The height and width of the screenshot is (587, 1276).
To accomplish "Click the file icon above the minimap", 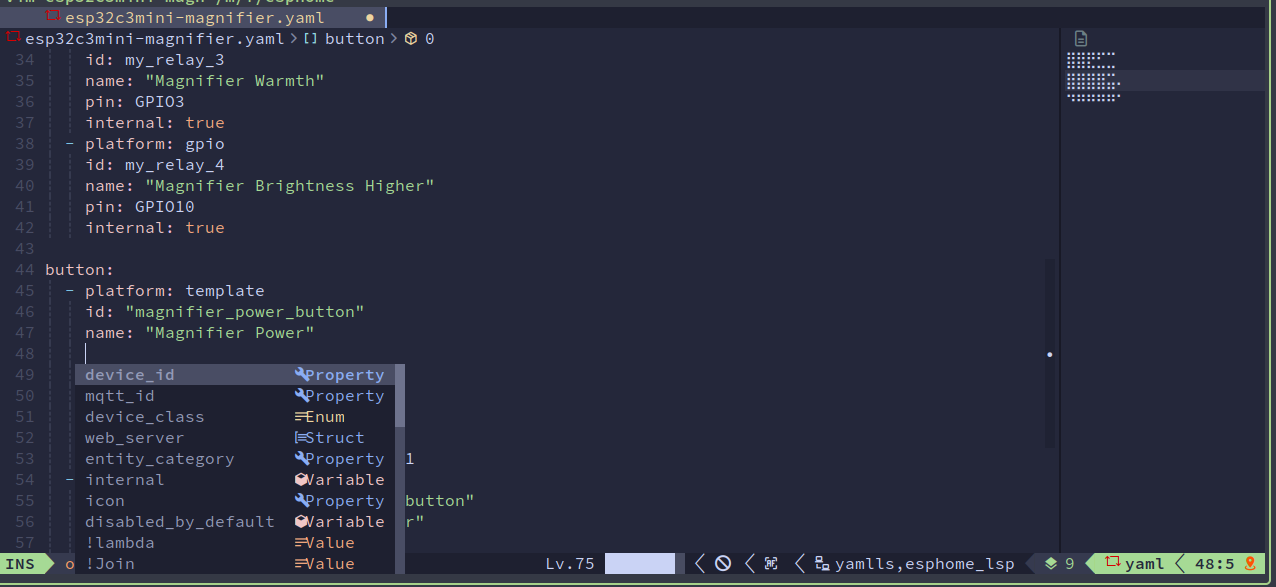I will point(1080,37).
